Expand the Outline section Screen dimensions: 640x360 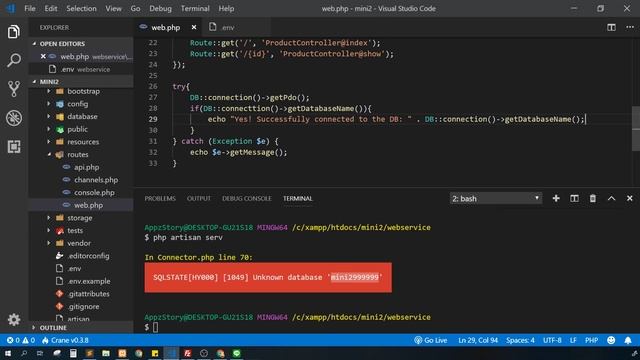(x=82, y=328)
